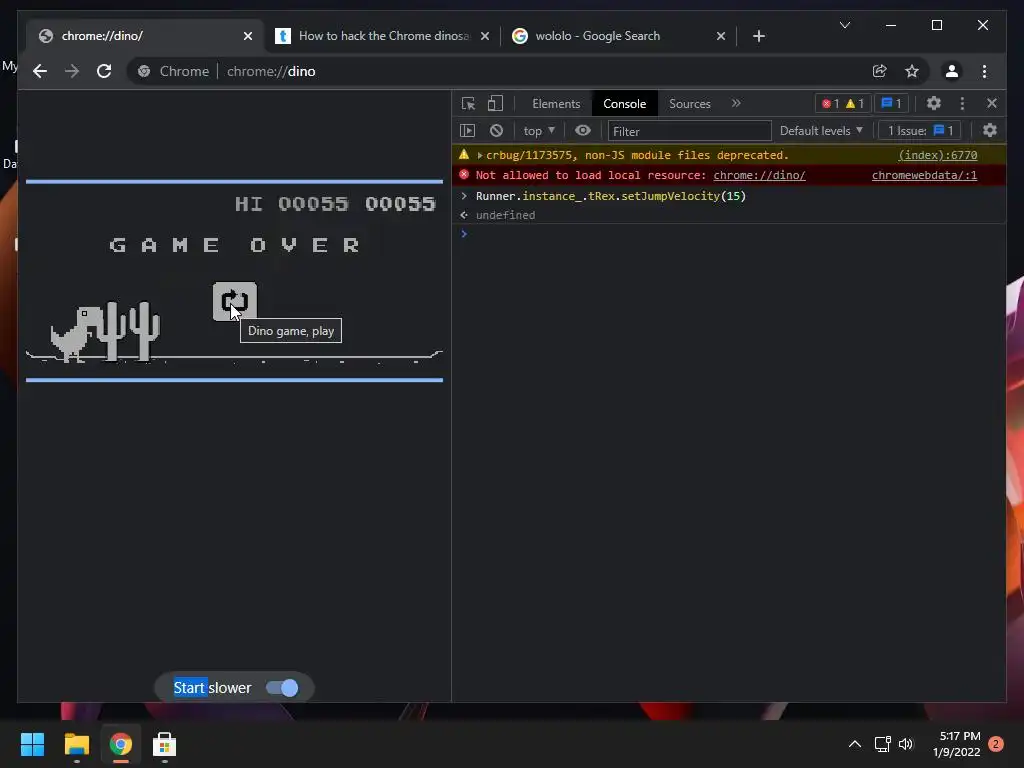Open the chrome://dino/ link in error
The height and width of the screenshot is (768, 1024).
click(x=759, y=175)
